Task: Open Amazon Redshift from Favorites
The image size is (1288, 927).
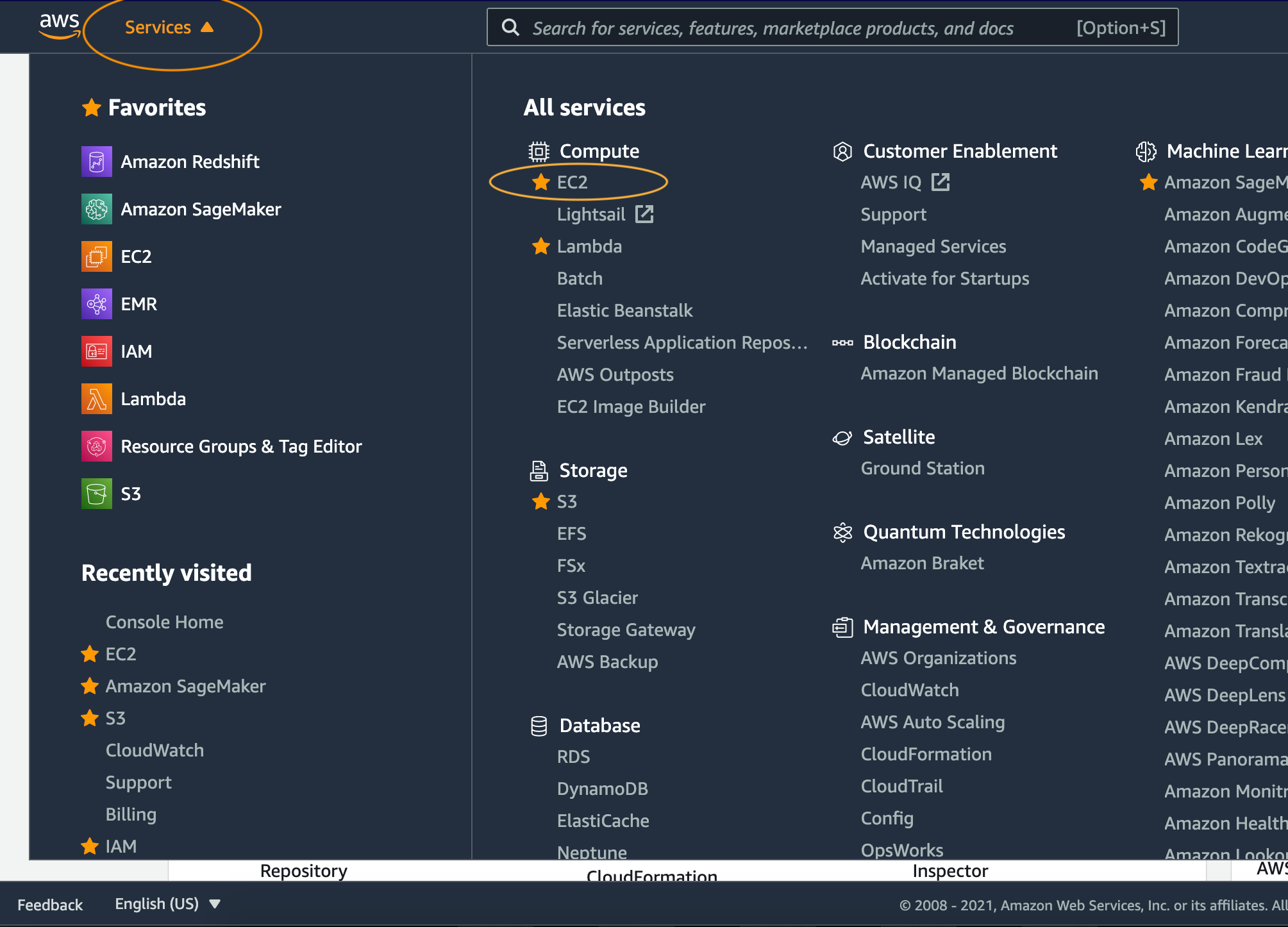Action: point(190,162)
